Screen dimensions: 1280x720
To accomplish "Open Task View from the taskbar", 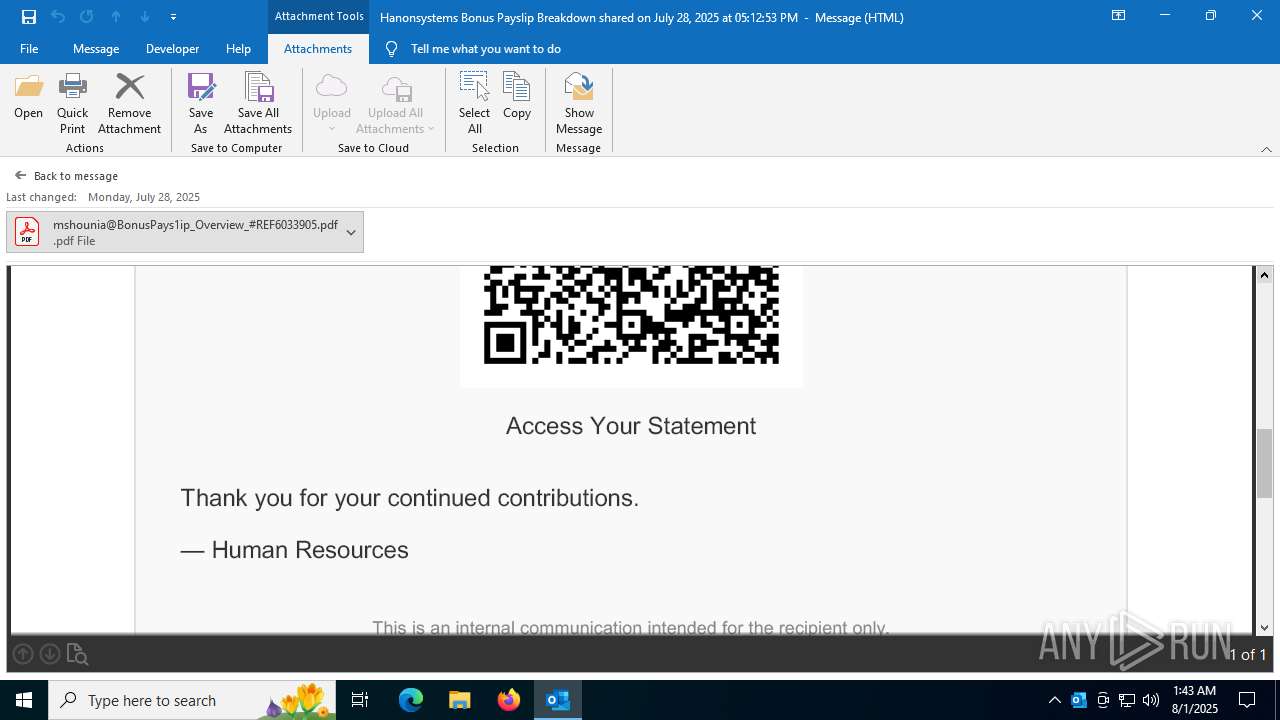I will click(x=361, y=700).
